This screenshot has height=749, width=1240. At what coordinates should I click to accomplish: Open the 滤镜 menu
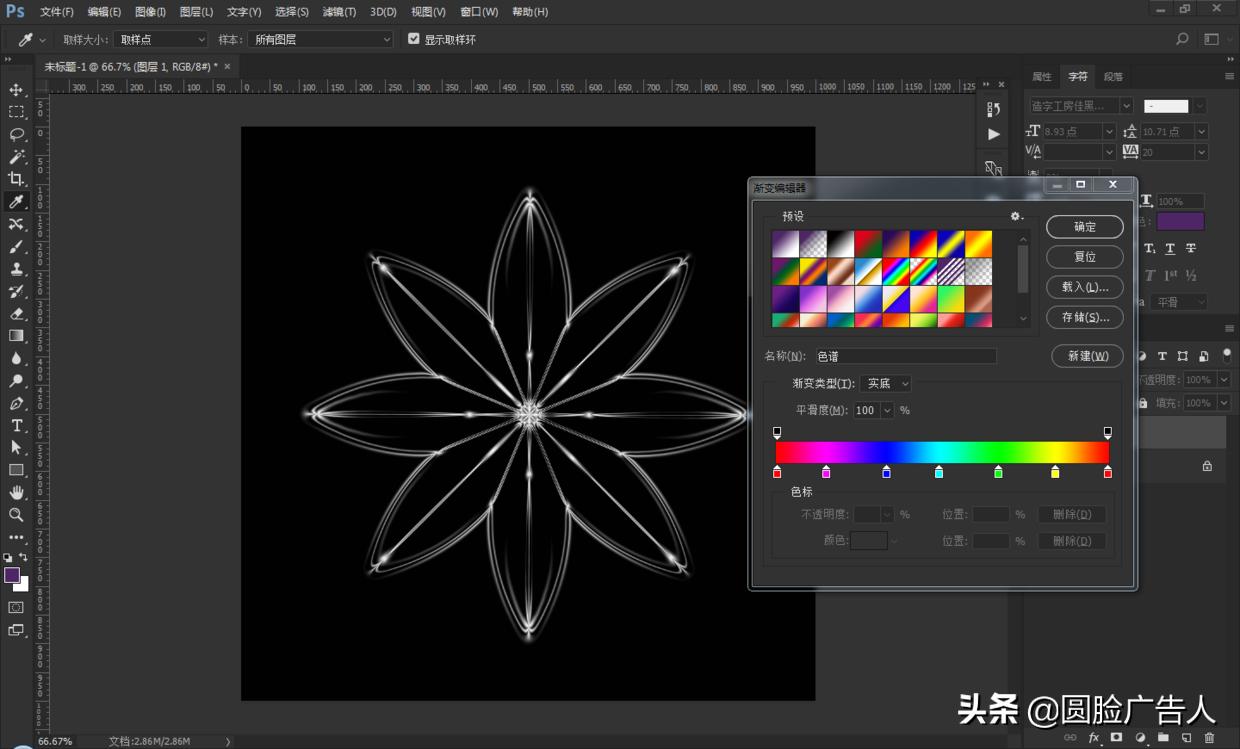(338, 11)
